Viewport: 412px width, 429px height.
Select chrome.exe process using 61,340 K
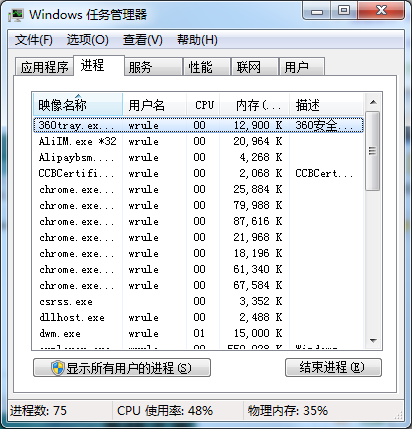198,269
